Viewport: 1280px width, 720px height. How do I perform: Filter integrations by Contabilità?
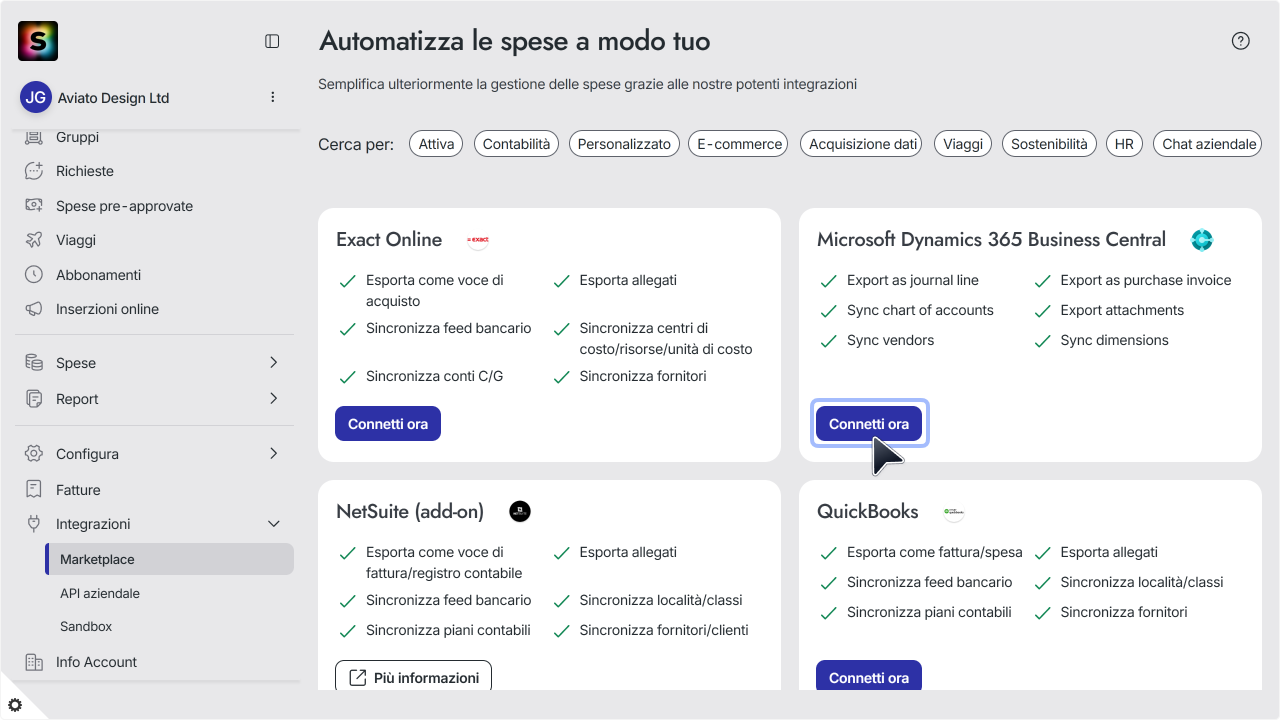tap(516, 144)
